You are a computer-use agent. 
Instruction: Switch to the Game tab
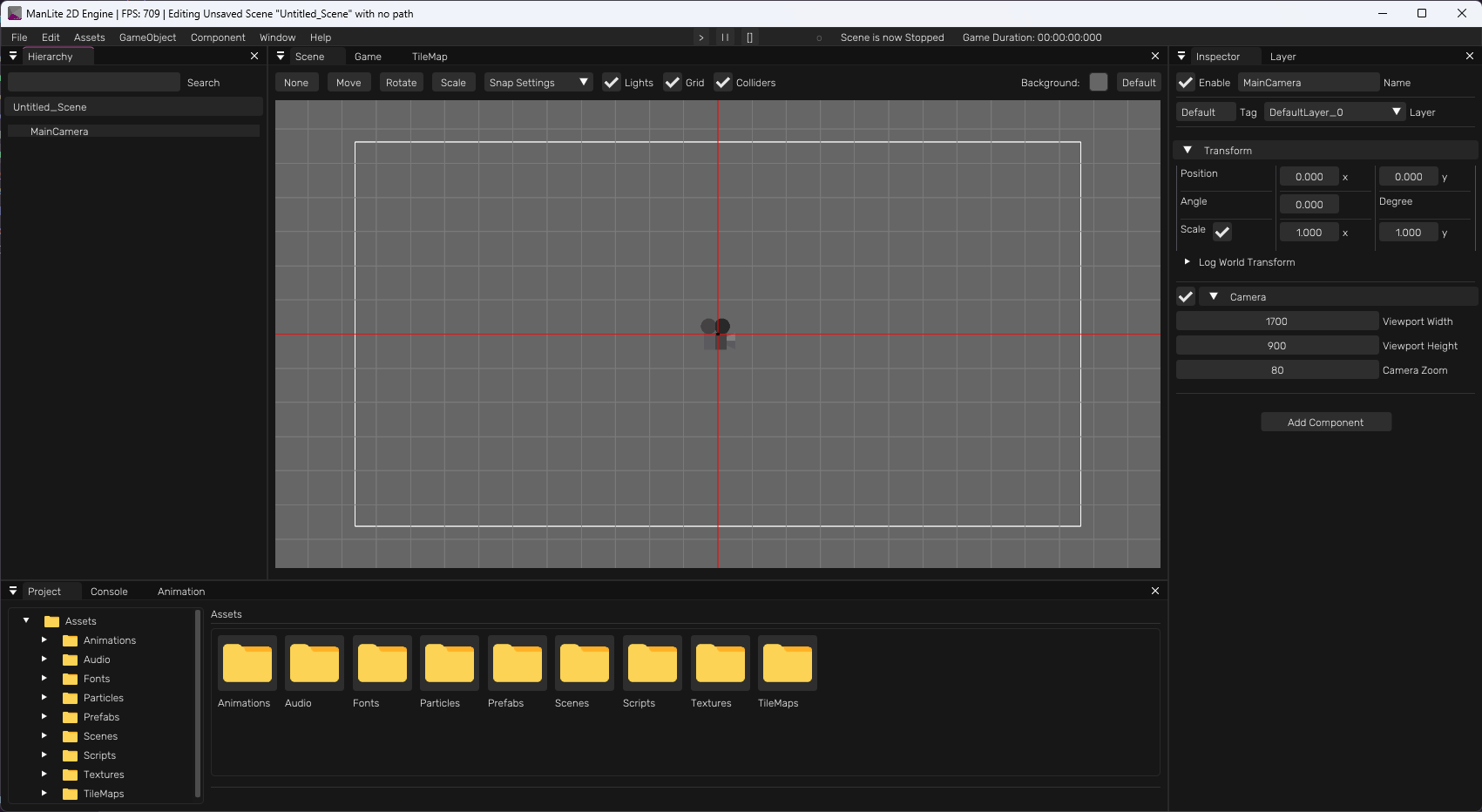click(368, 57)
